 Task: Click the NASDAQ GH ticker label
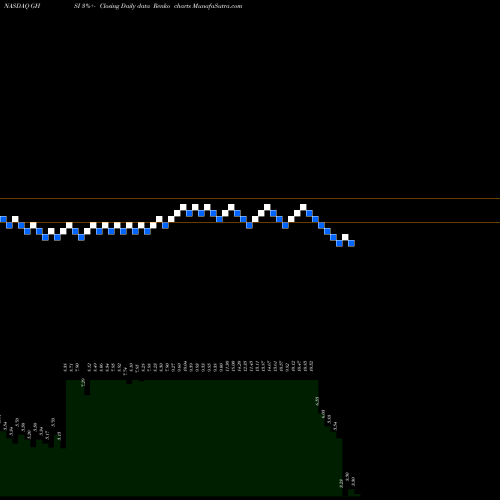click(x=22, y=6)
